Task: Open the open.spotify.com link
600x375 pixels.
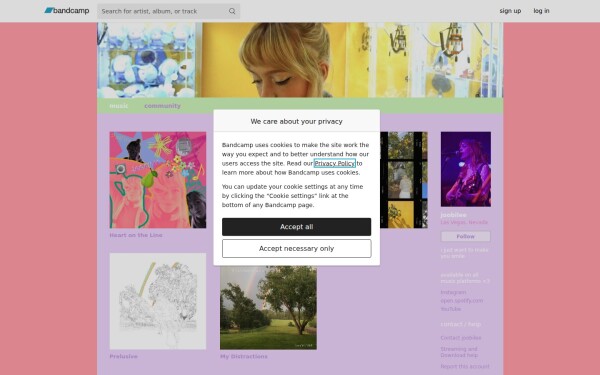Action: pyautogui.click(x=461, y=301)
